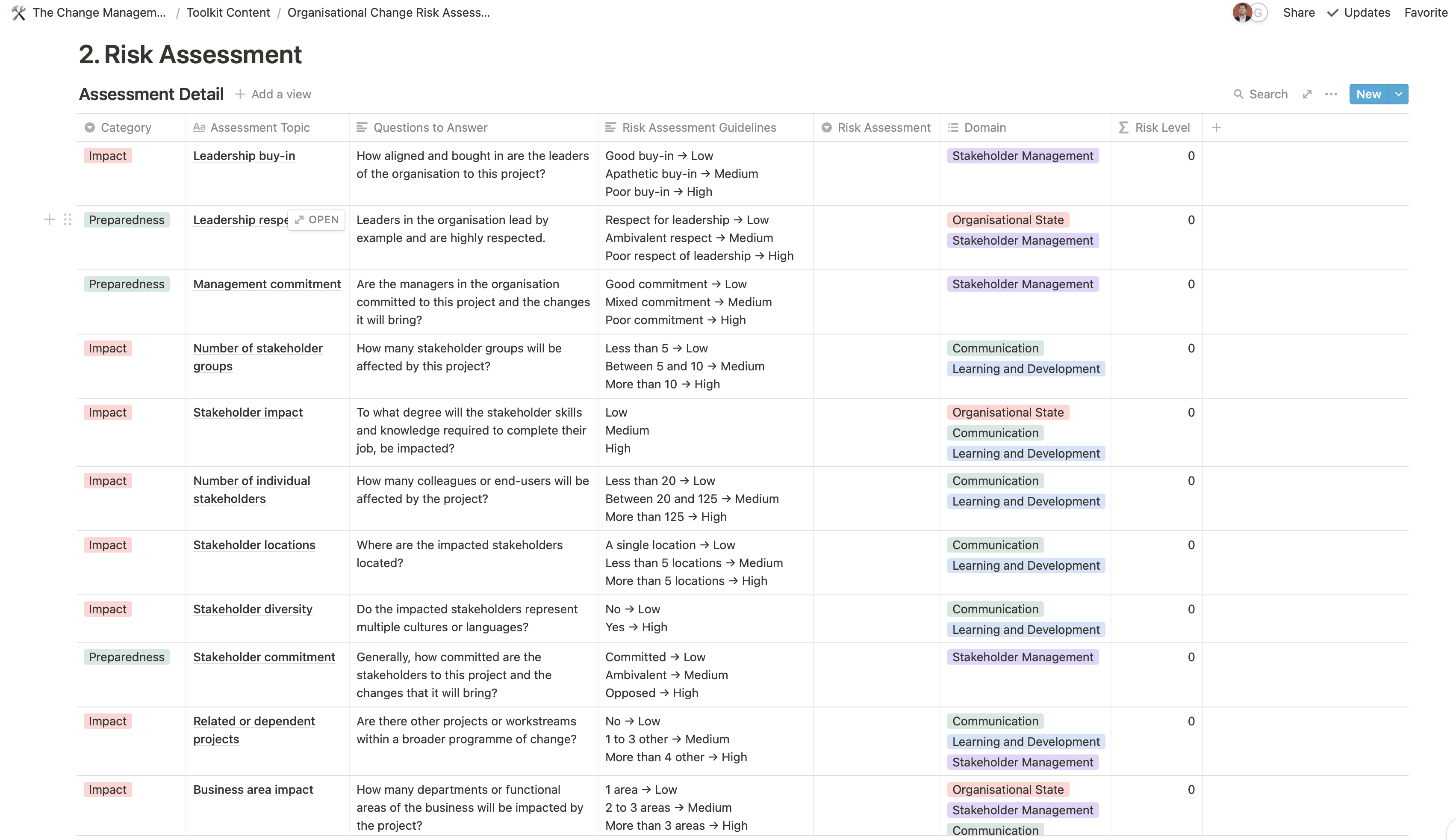Image resolution: width=1456 pixels, height=840 pixels.
Task: Favorite this Risk Assessment page
Action: click(x=1426, y=12)
